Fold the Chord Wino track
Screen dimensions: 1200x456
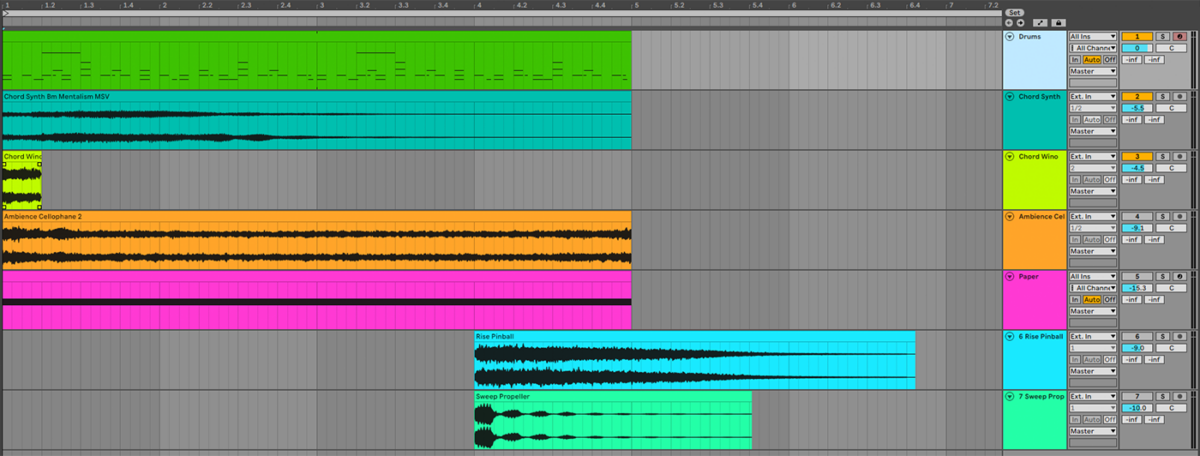(1009, 156)
